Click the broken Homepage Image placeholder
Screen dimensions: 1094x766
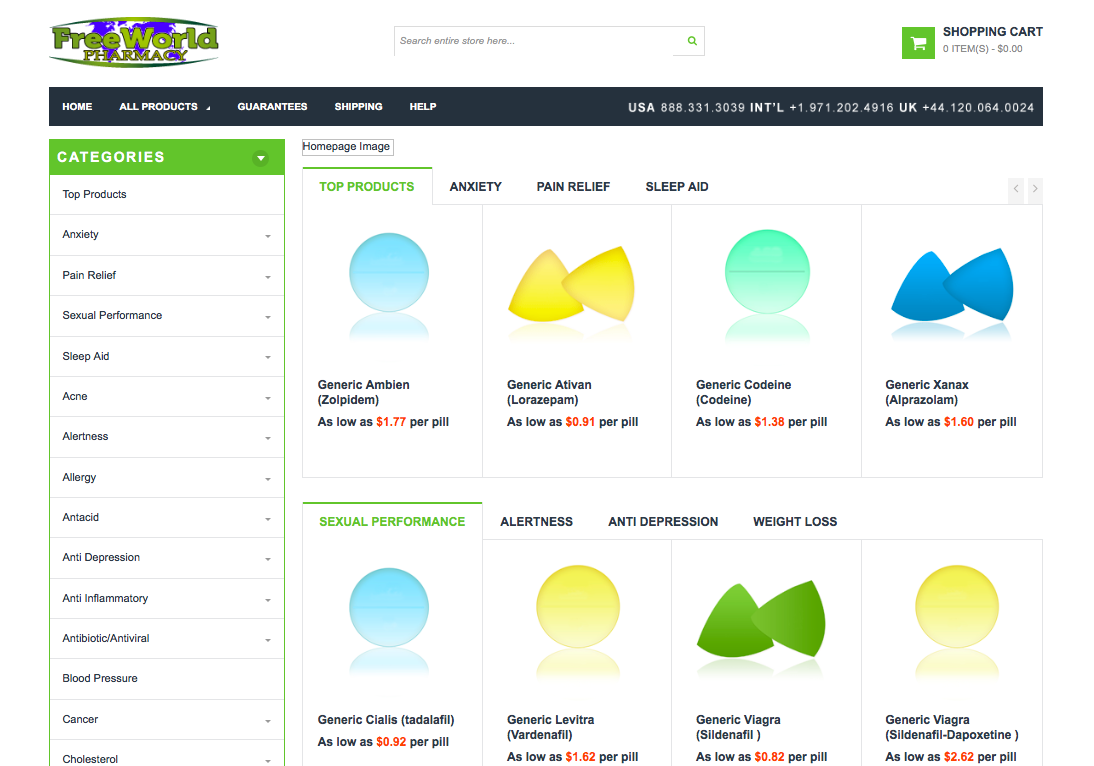[347, 147]
